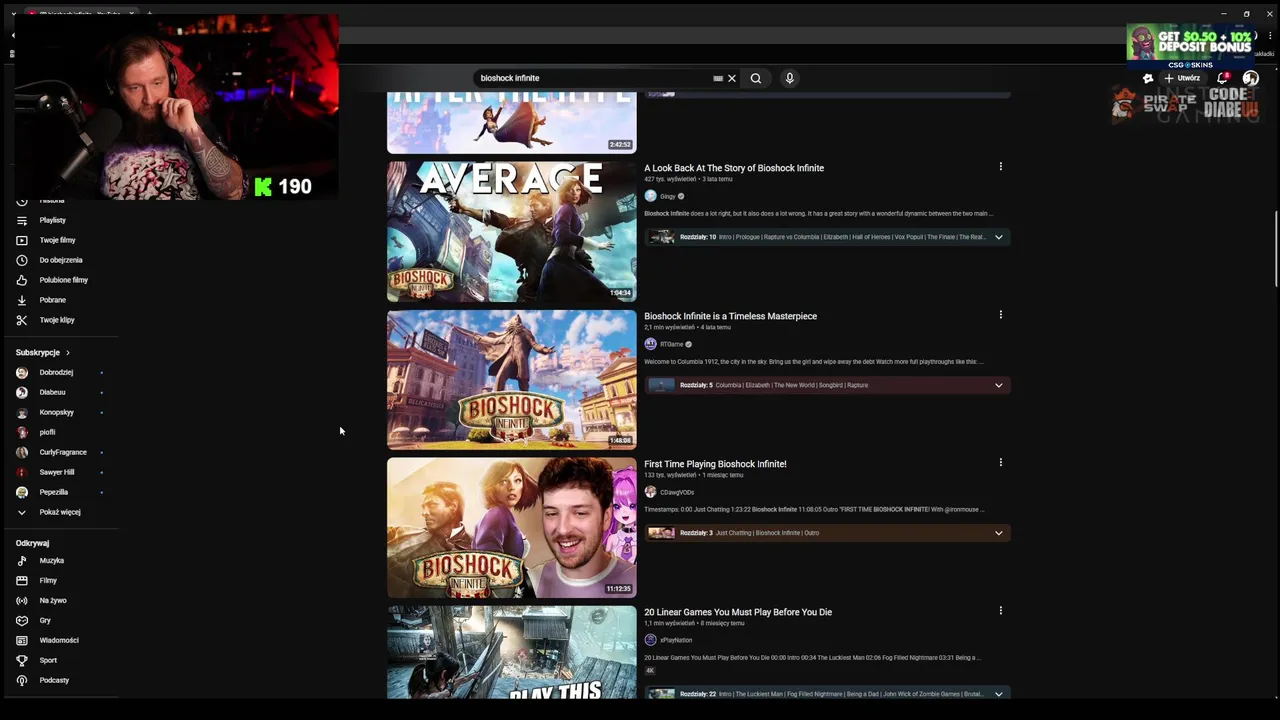Expand chapters for 'A Look Back' video
Image resolution: width=1280 pixels, height=720 pixels.
pos(998,237)
